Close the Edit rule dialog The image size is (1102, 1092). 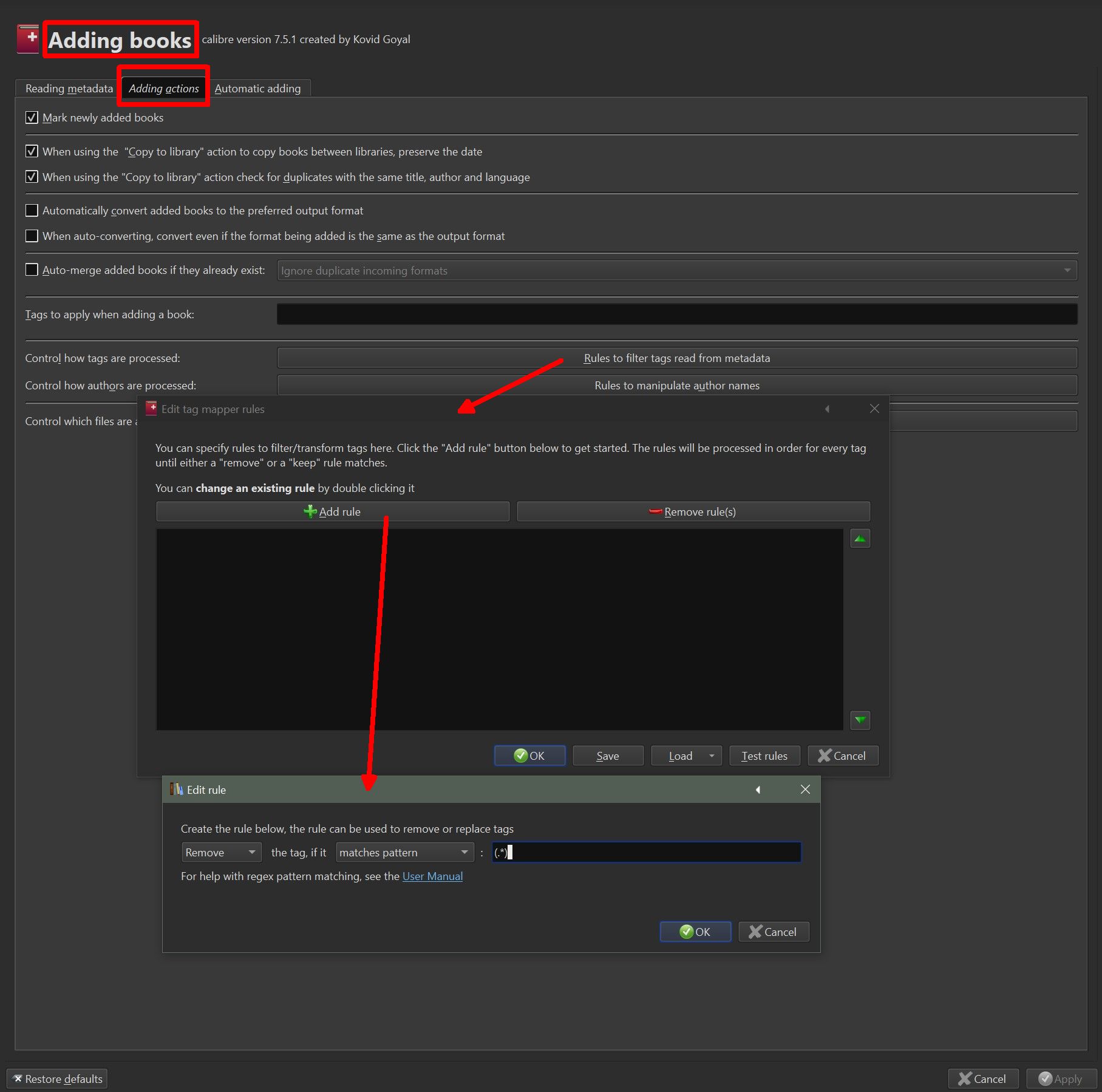805,789
